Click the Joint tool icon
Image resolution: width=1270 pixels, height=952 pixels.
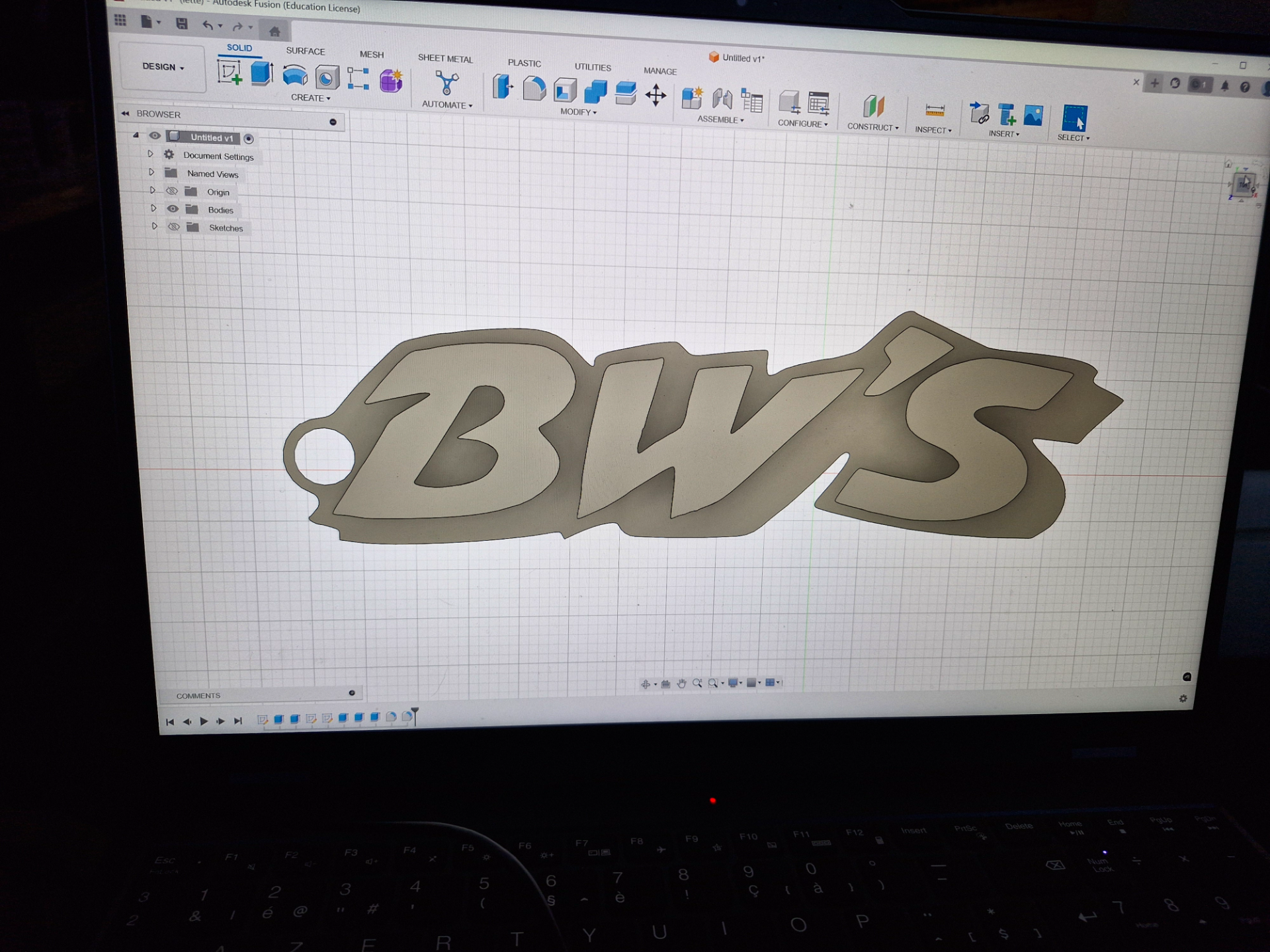[722, 99]
